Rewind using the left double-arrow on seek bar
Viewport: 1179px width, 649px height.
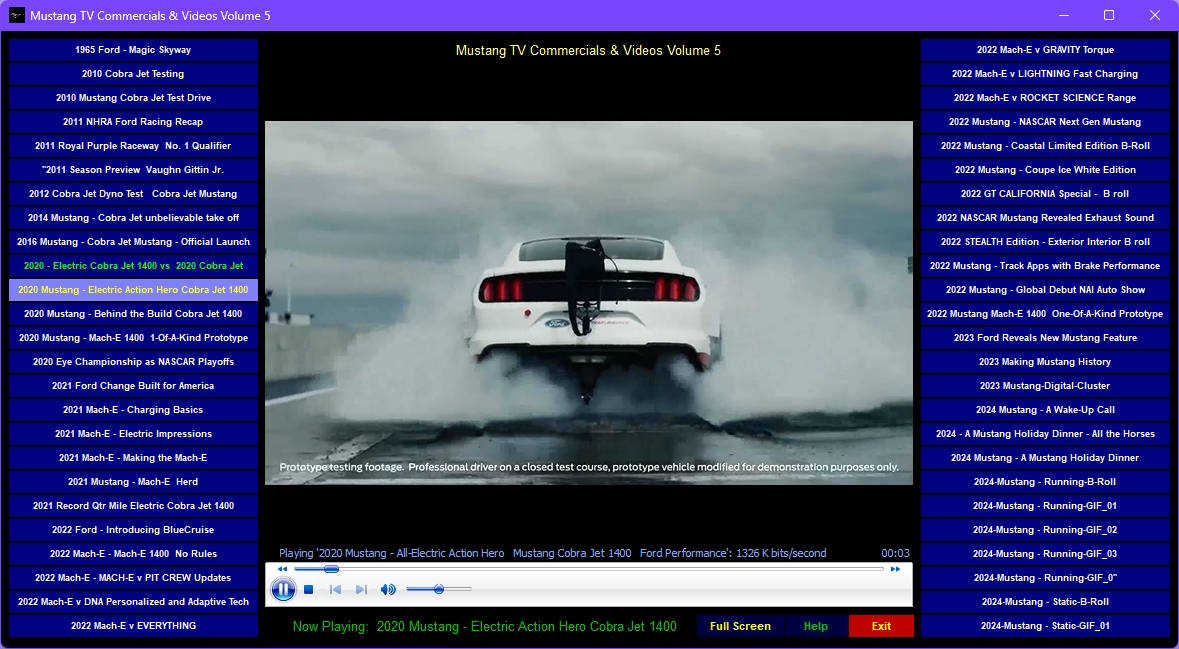[283, 569]
